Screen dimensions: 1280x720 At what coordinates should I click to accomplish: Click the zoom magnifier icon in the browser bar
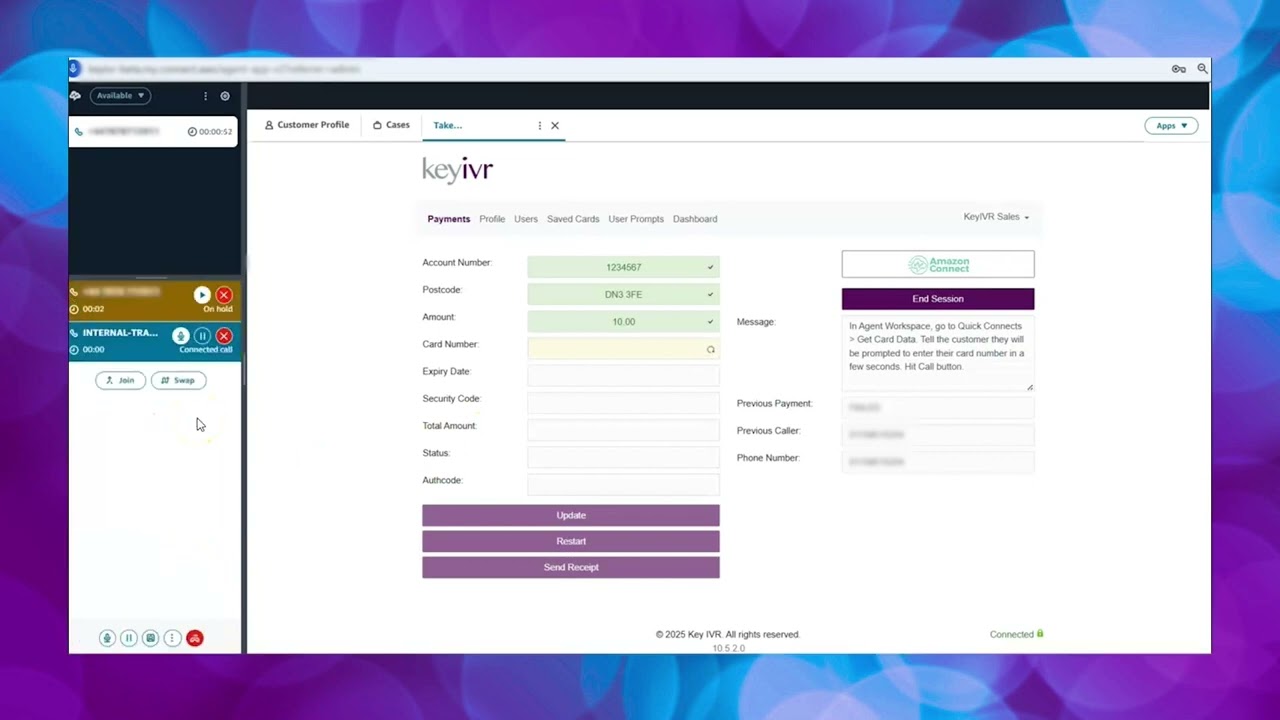coord(1202,69)
